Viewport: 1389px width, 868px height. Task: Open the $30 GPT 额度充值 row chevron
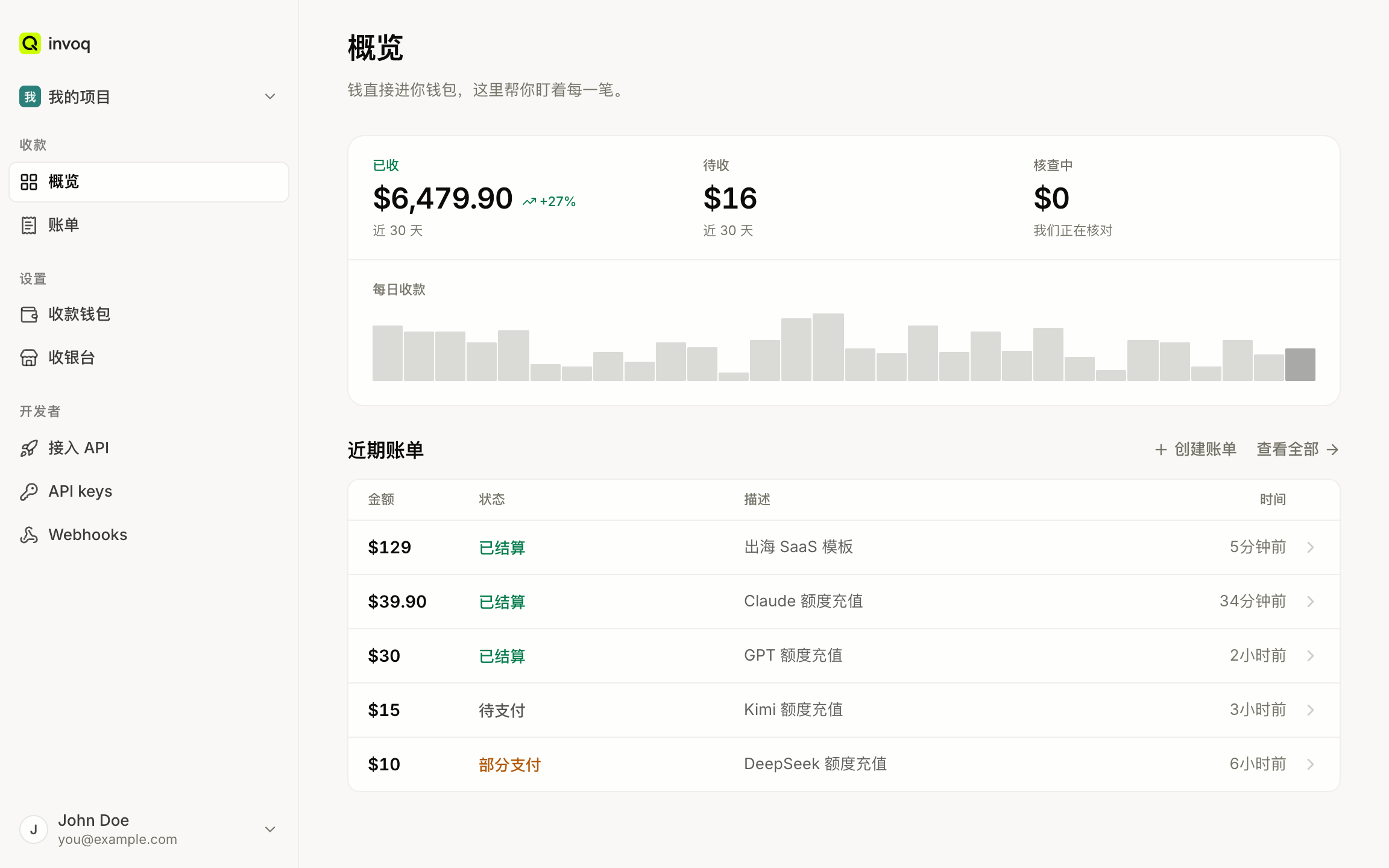[1311, 656]
